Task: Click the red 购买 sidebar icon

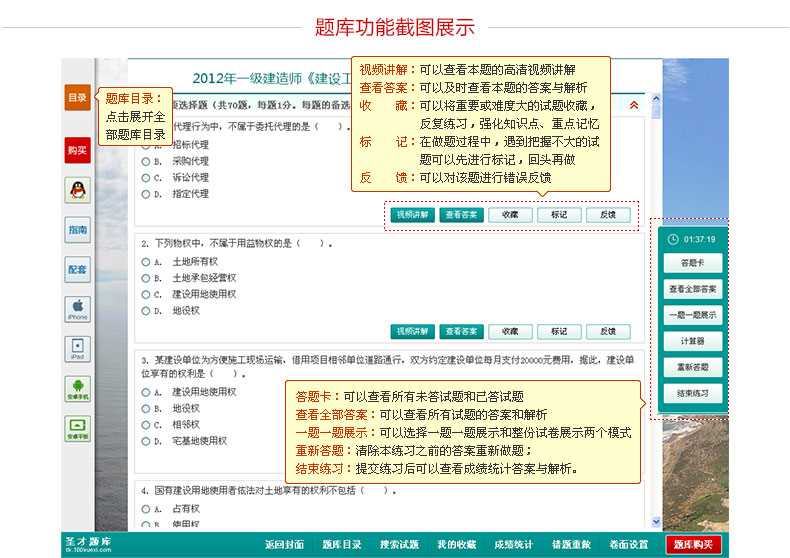Action: tap(77, 150)
